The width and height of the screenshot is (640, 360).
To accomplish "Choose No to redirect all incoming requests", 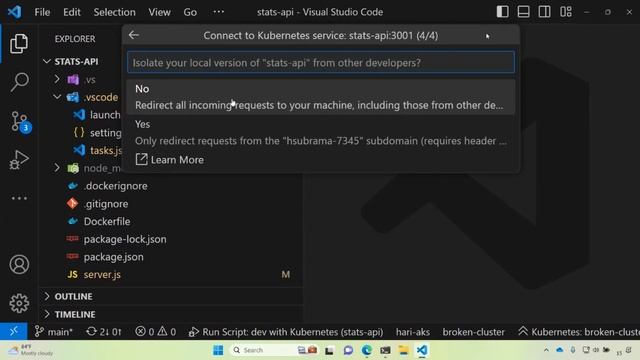I will click(321, 97).
